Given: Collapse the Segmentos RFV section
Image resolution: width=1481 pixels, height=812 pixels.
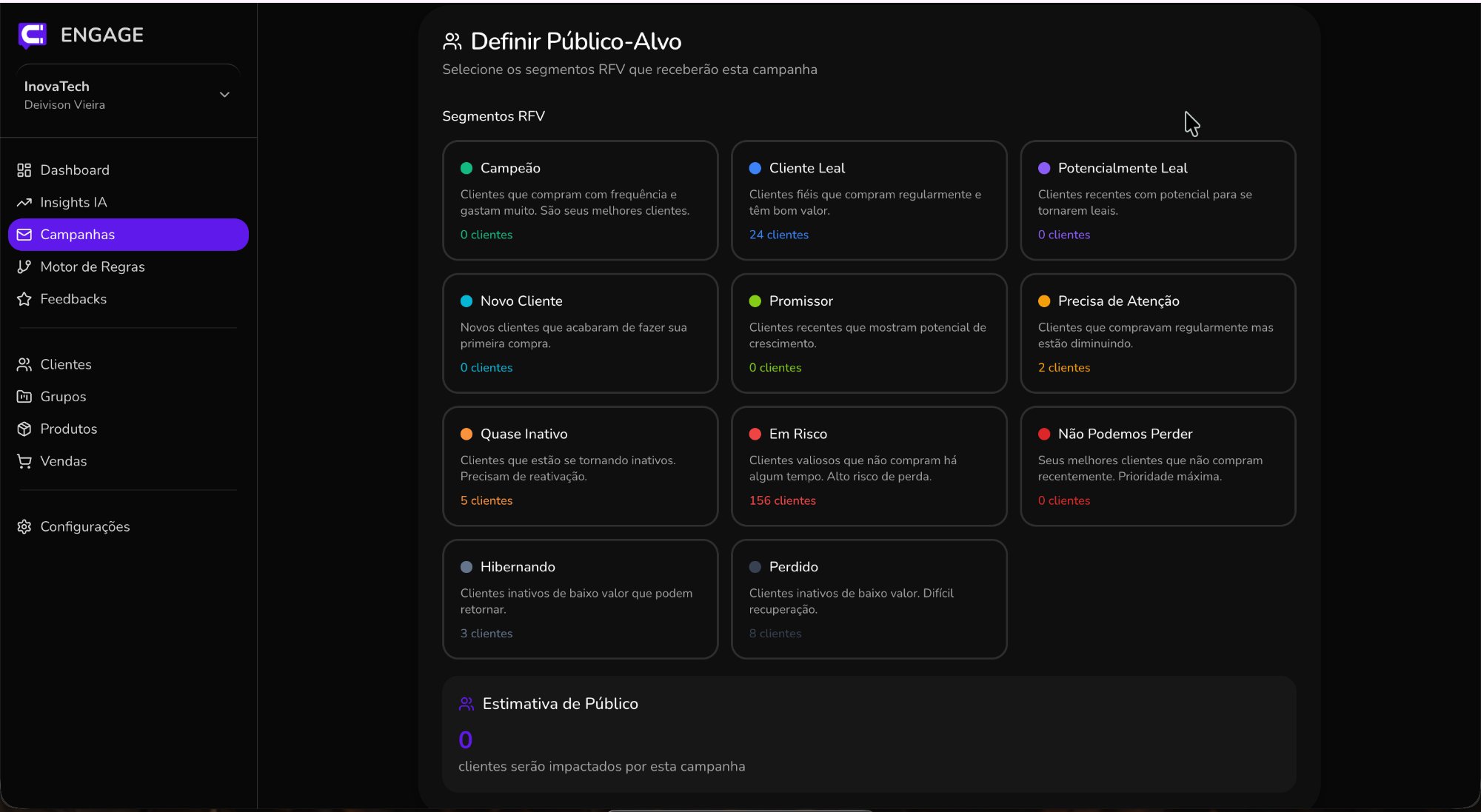Looking at the screenshot, I should click(492, 116).
